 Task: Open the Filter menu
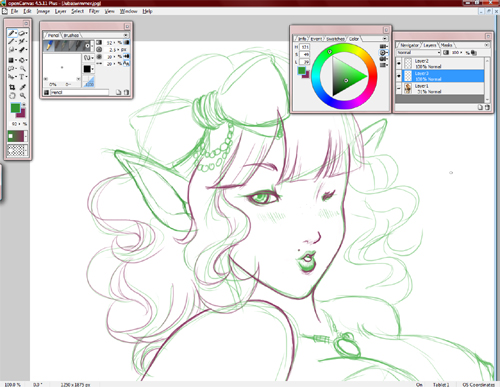tap(94, 11)
